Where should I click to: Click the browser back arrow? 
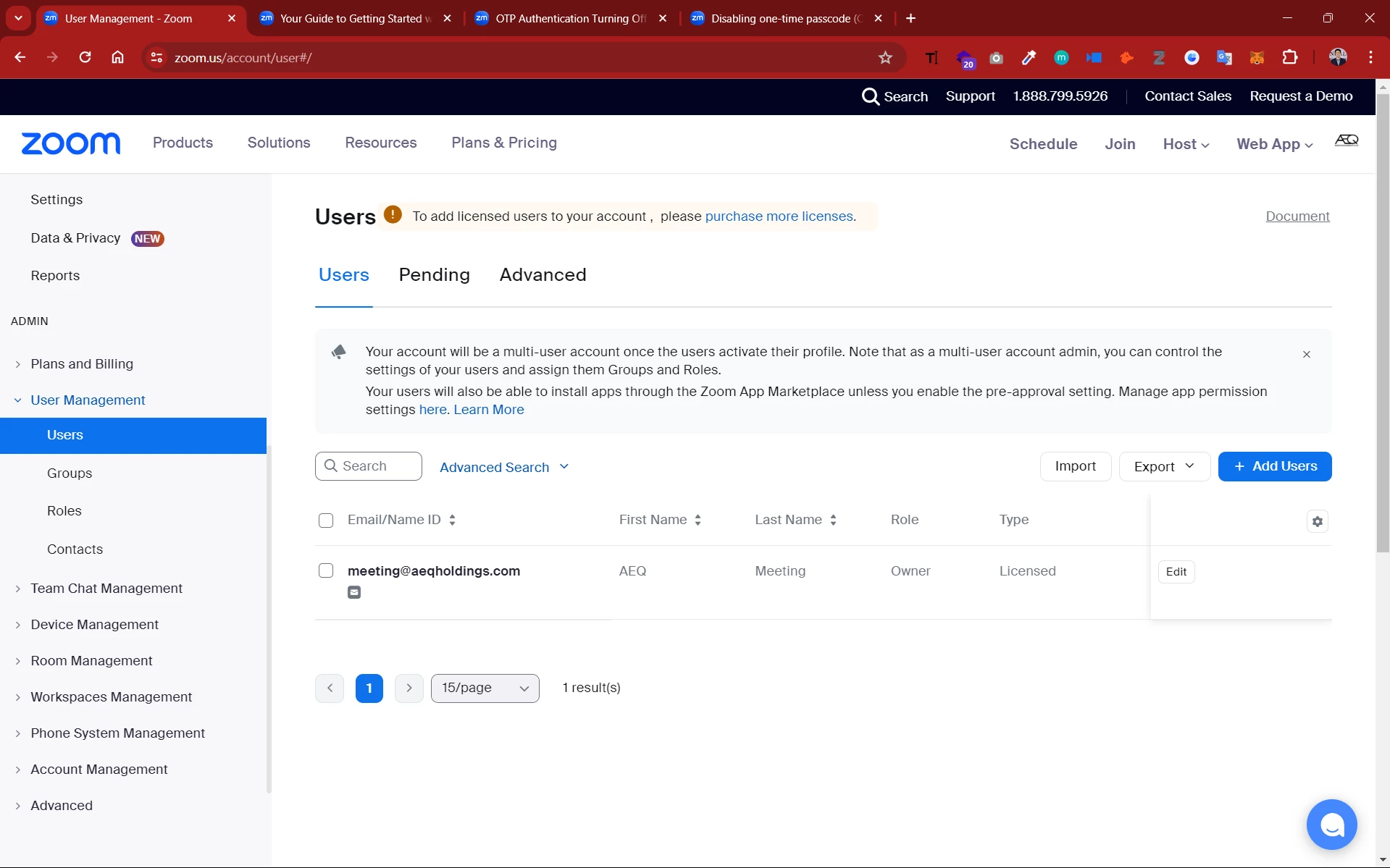(20, 58)
